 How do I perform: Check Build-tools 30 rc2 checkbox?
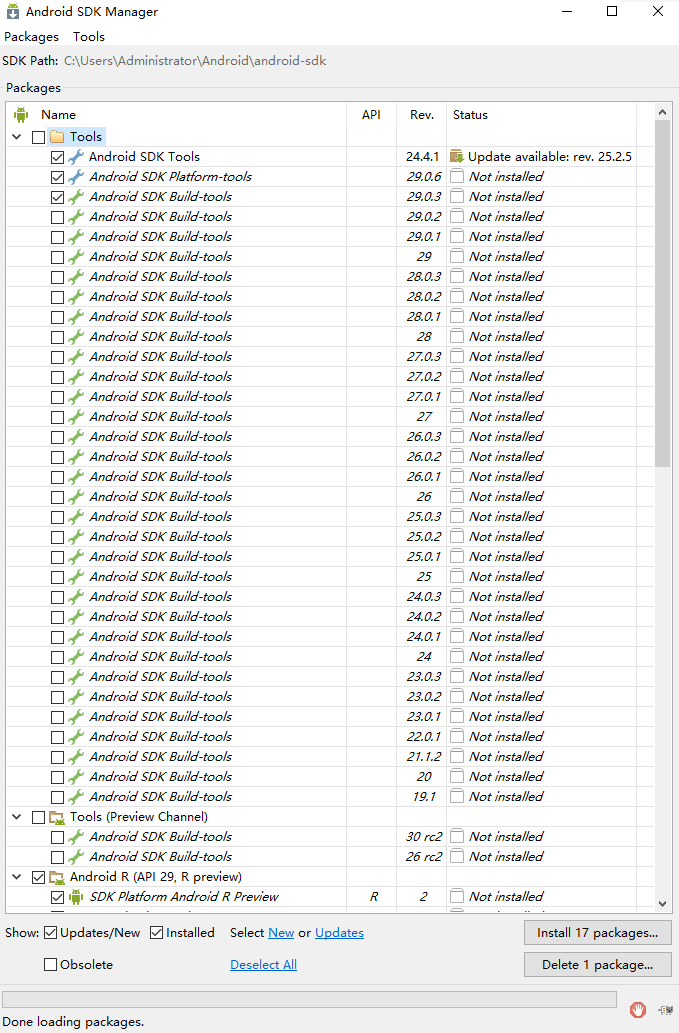pyautogui.click(x=57, y=837)
